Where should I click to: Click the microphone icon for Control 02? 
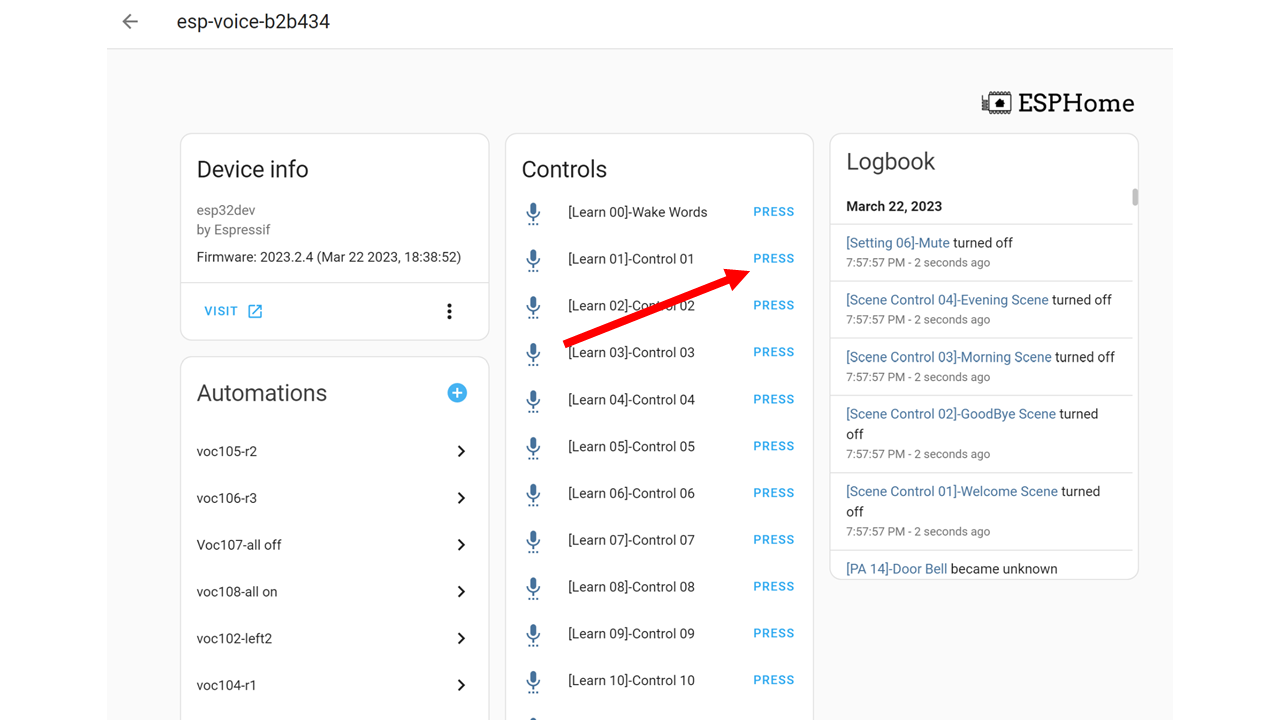tap(533, 307)
